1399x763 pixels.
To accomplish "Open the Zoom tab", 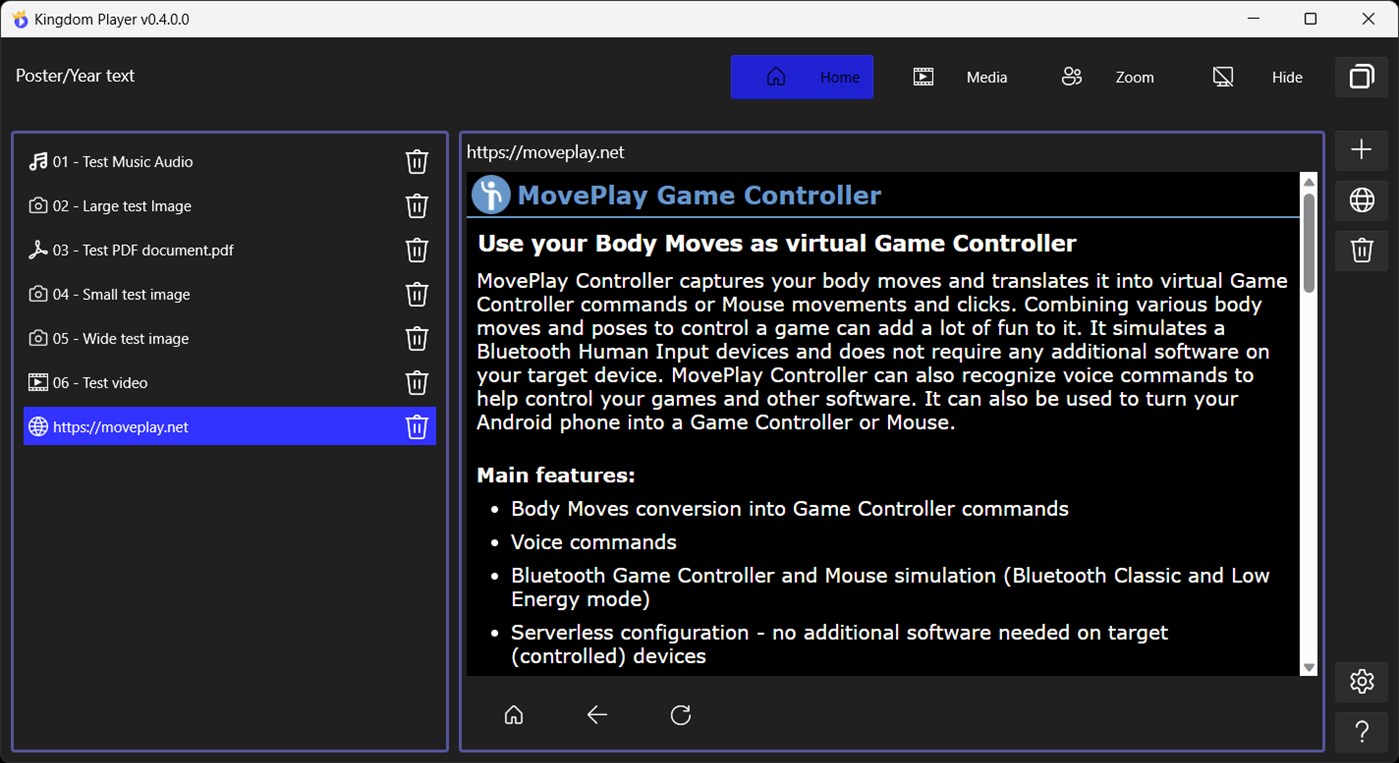I will pos(1108,77).
